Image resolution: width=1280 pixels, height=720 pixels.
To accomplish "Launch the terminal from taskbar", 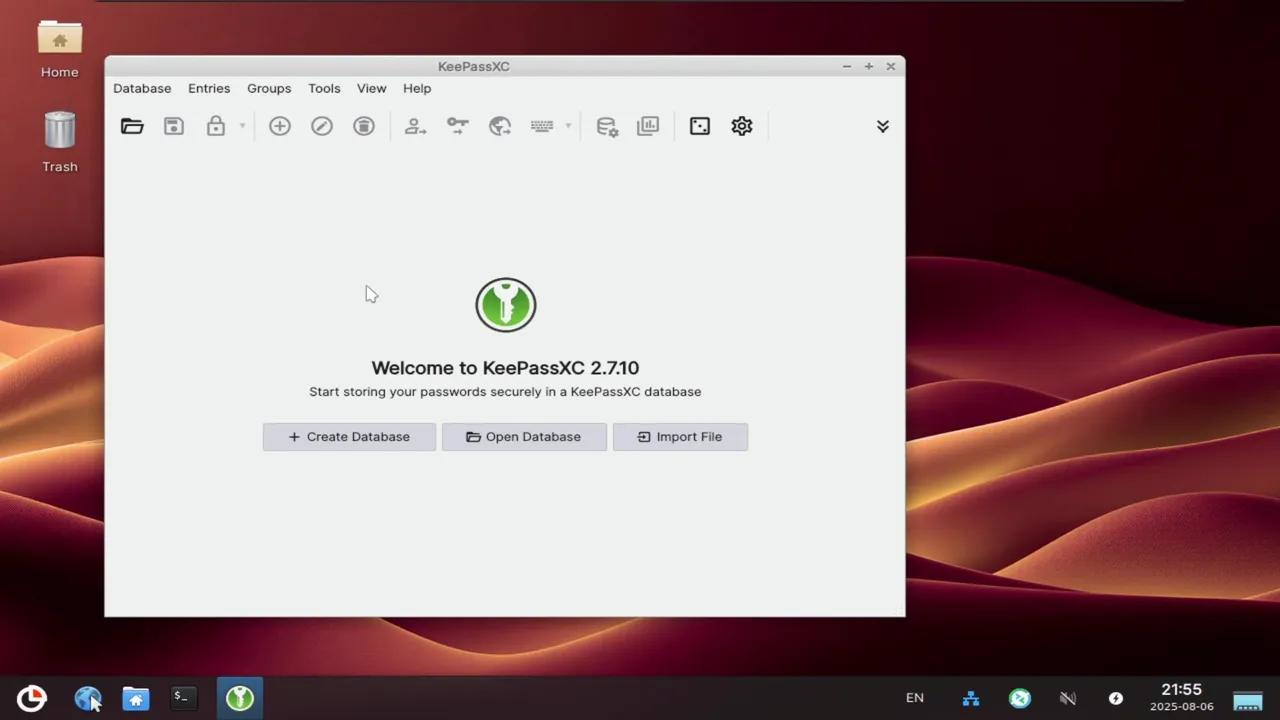I will (182, 698).
